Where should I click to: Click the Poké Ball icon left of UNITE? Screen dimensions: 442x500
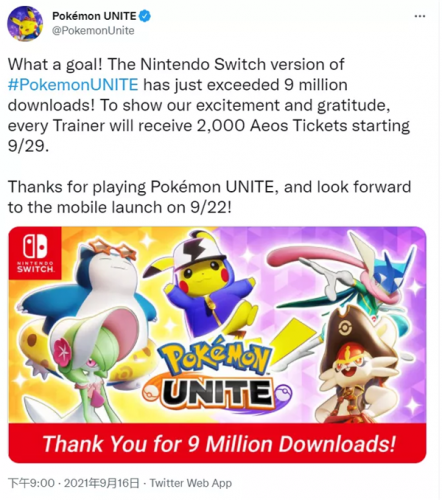[152, 394]
